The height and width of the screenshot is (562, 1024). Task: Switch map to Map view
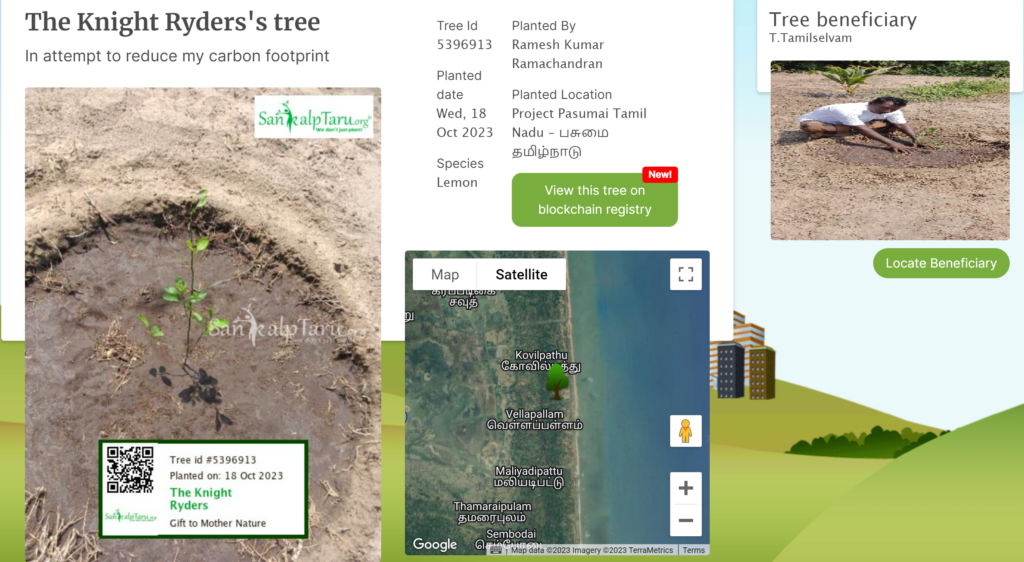point(445,274)
